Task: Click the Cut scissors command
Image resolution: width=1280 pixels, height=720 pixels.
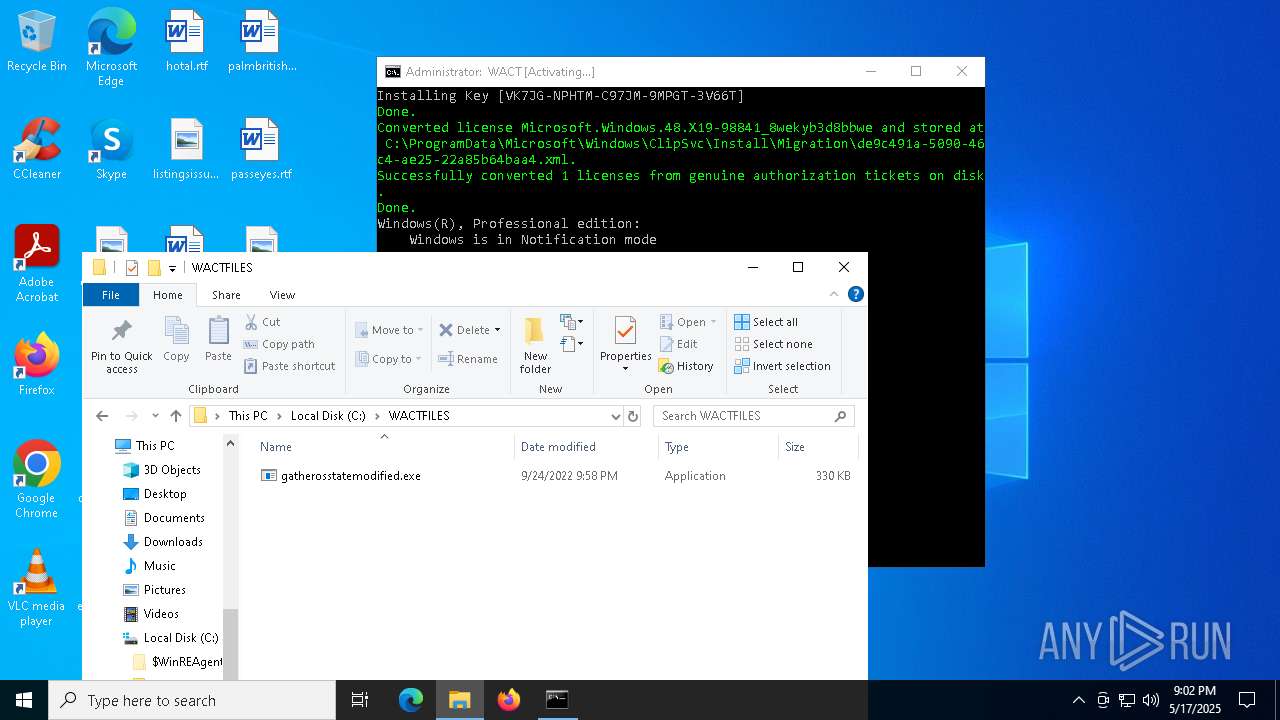Action: click(262, 322)
